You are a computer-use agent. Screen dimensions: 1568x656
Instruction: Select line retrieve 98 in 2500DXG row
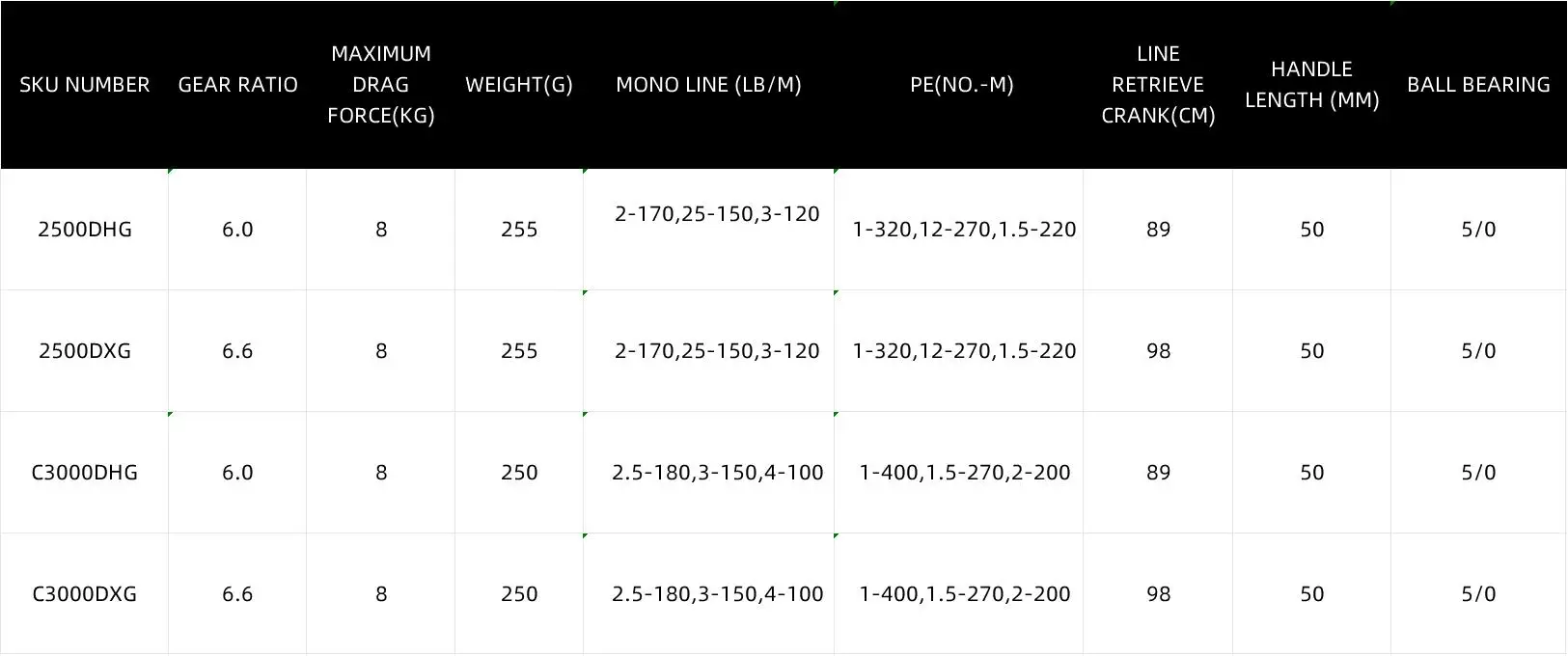tap(1158, 351)
